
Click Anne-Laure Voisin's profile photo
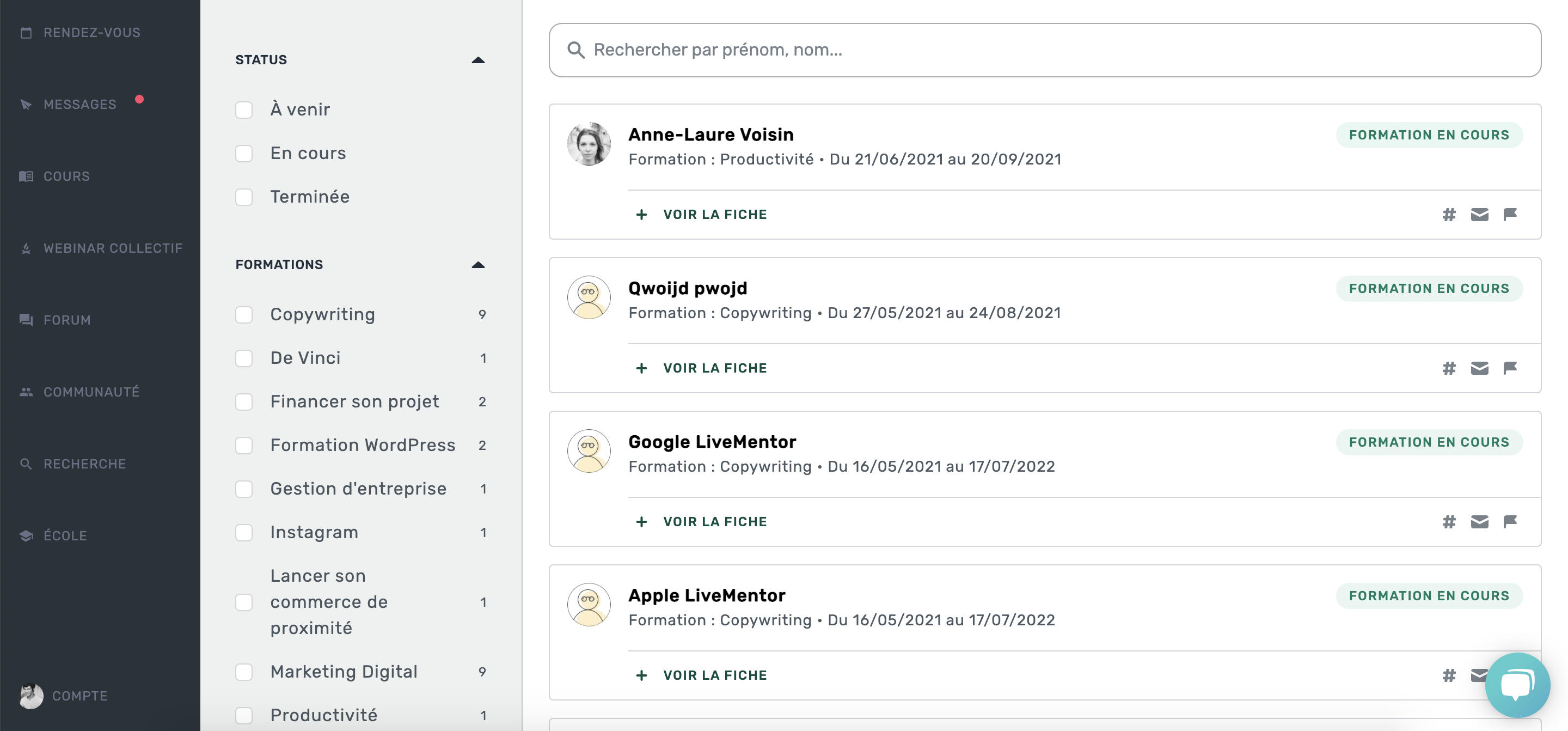point(589,144)
